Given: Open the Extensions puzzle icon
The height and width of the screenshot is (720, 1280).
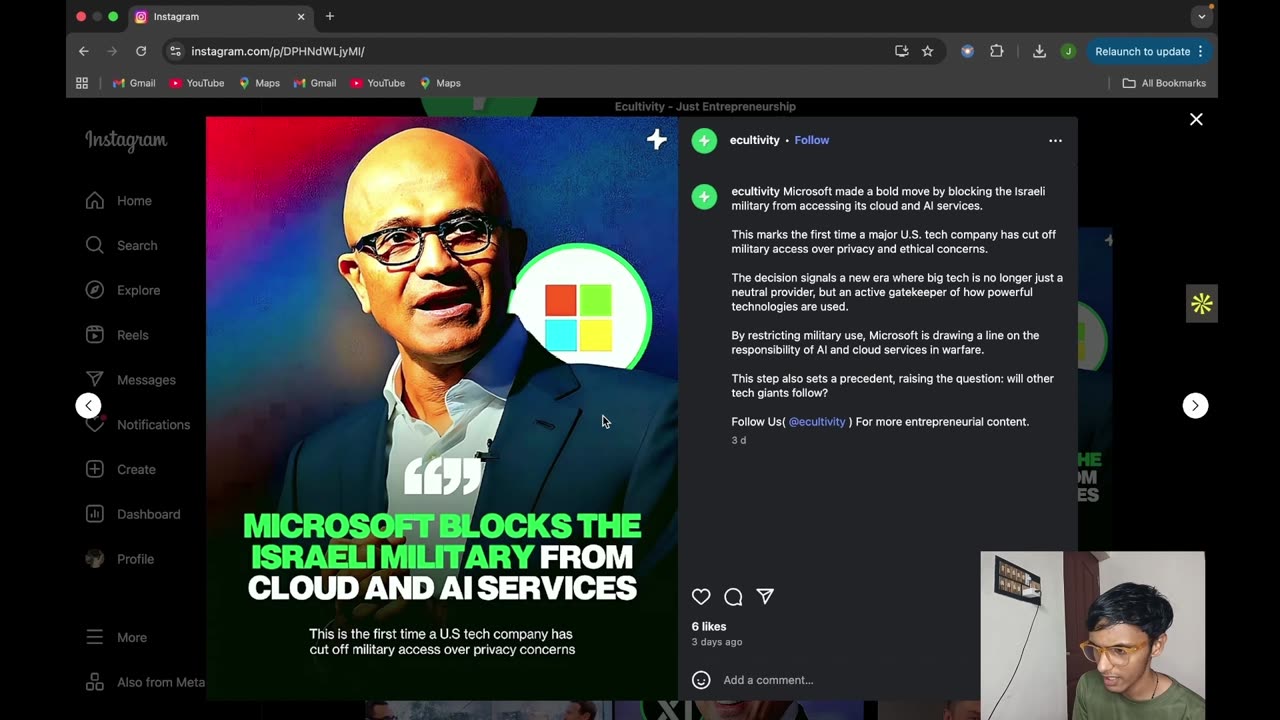Looking at the screenshot, I should (x=997, y=51).
